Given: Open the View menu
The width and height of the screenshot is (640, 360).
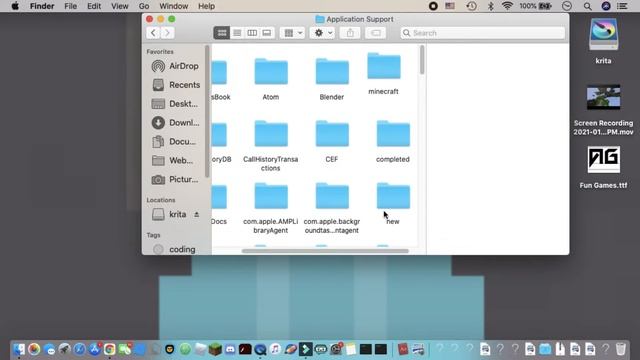Looking at the screenshot, I should (x=120, y=6).
